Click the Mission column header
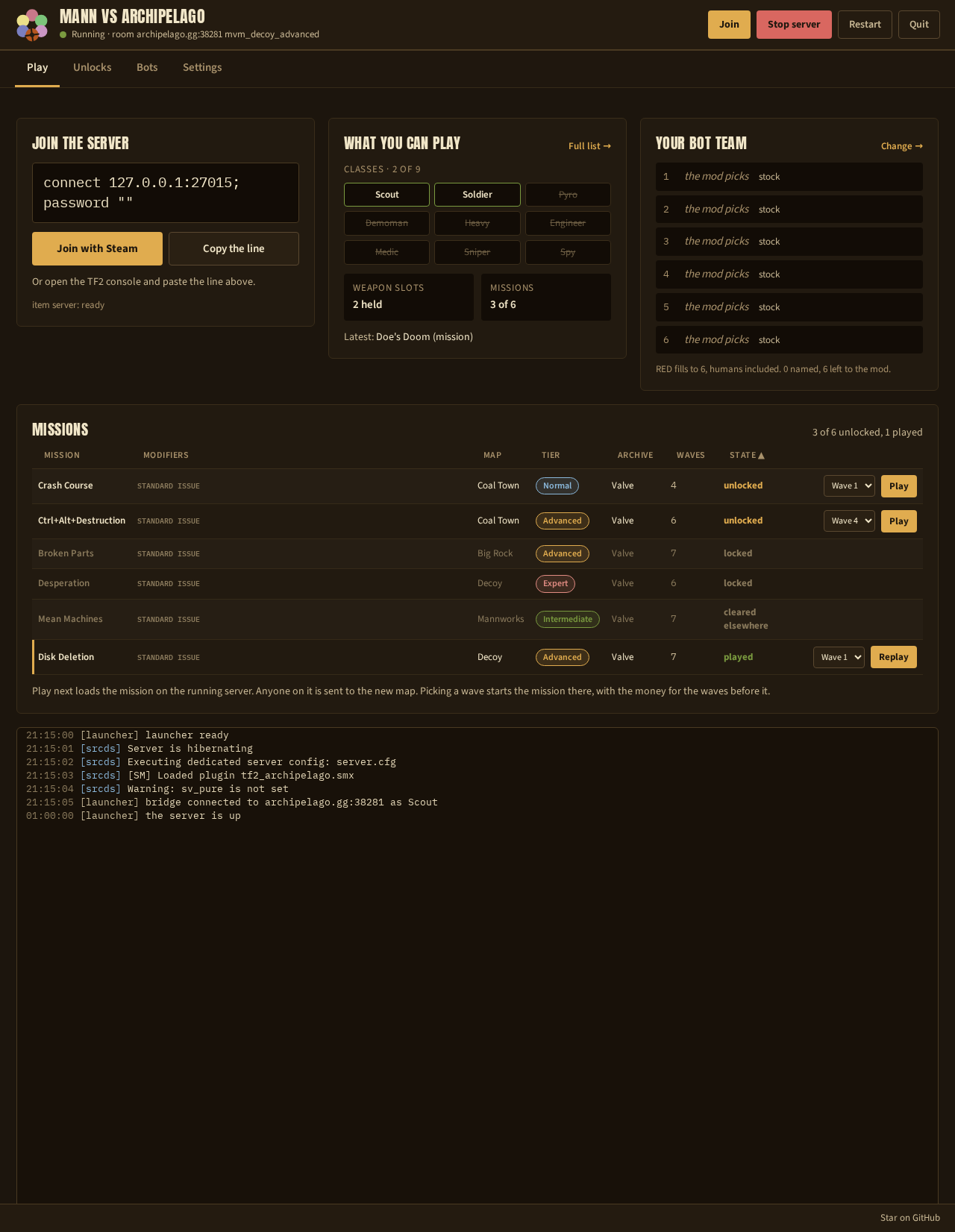Image resolution: width=955 pixels, height=1232 pixels. [62, 455]
